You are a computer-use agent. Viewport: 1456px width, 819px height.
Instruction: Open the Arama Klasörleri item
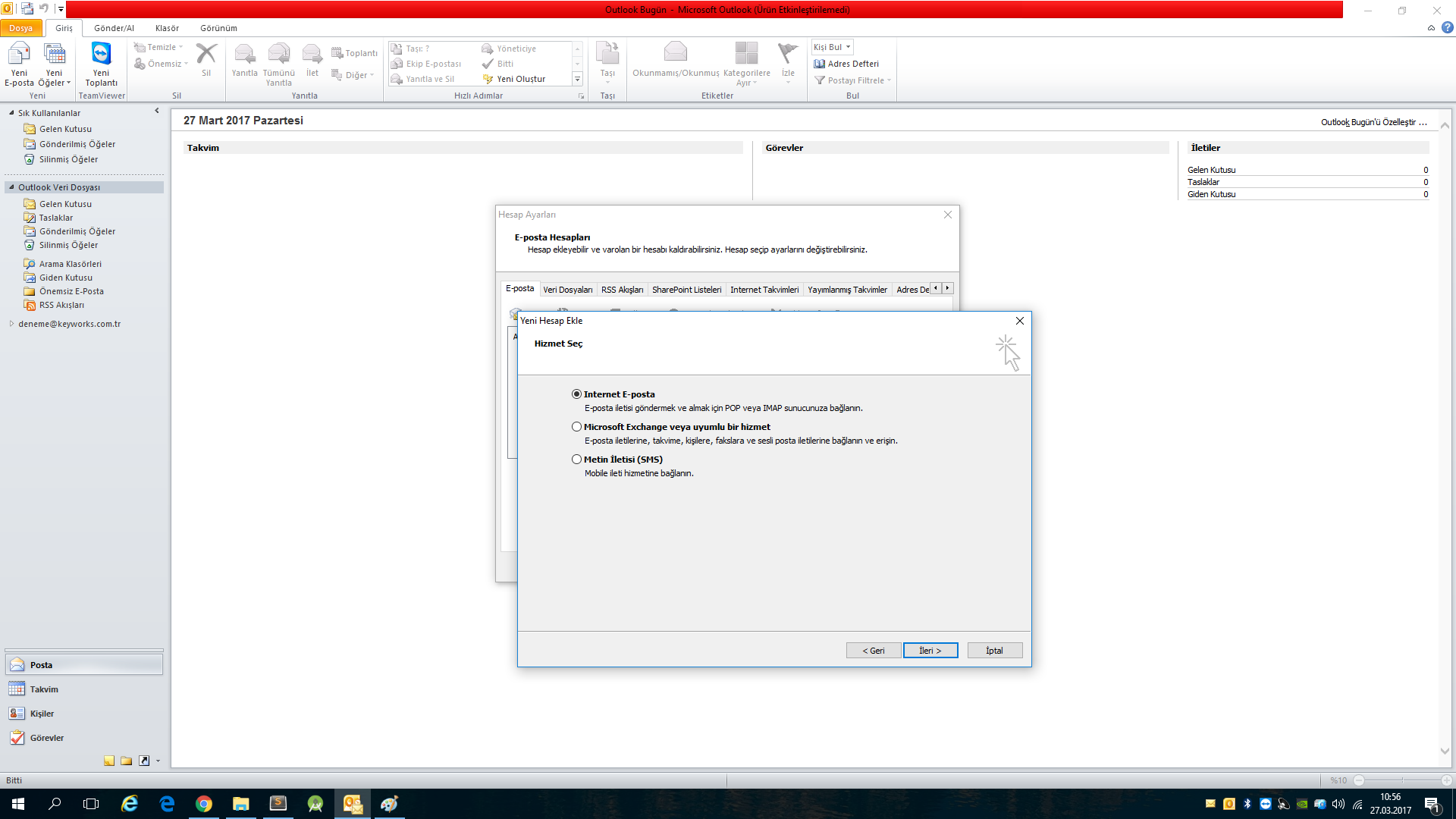[70, 264]
